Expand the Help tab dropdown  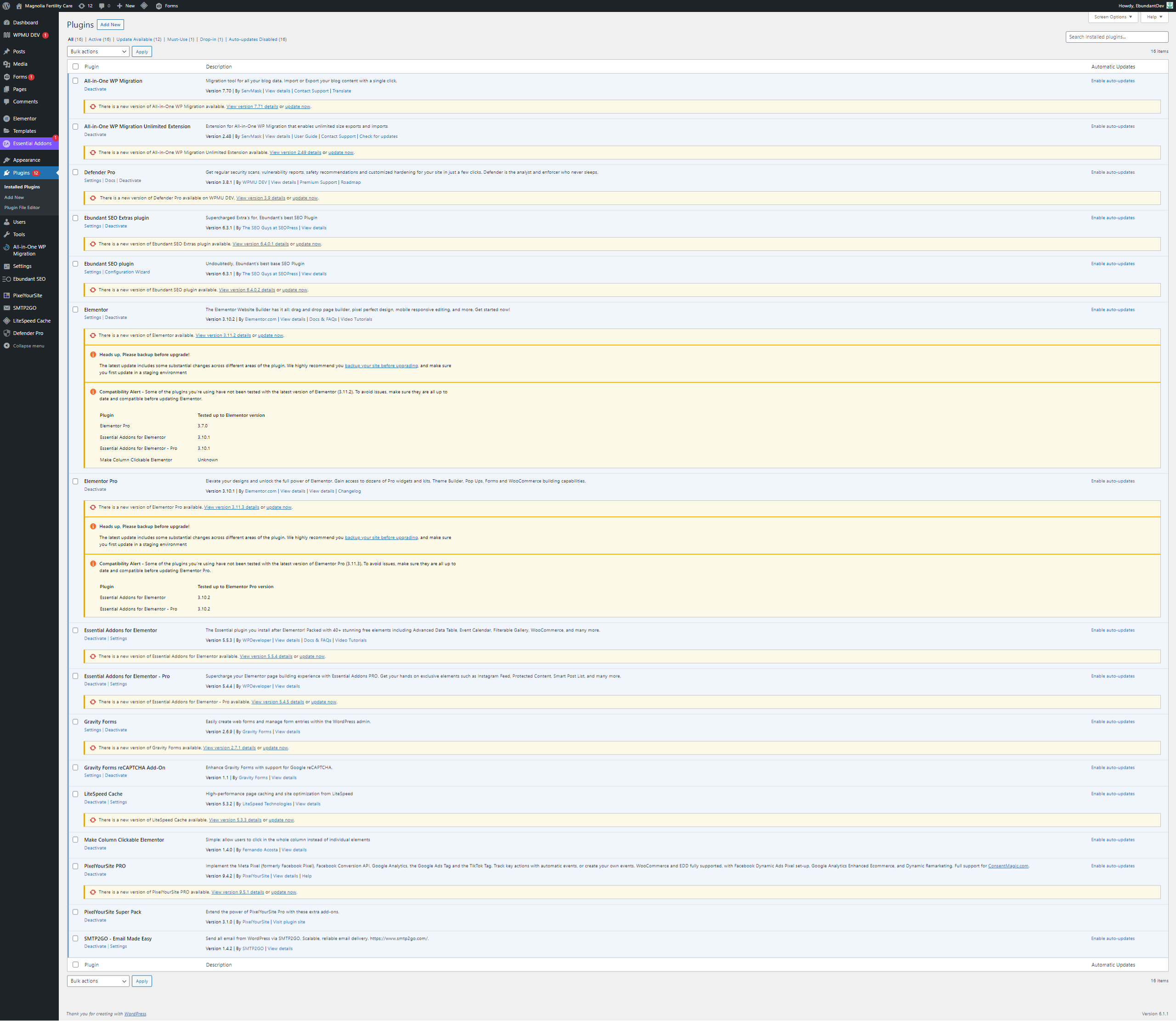coord(1154,17)
